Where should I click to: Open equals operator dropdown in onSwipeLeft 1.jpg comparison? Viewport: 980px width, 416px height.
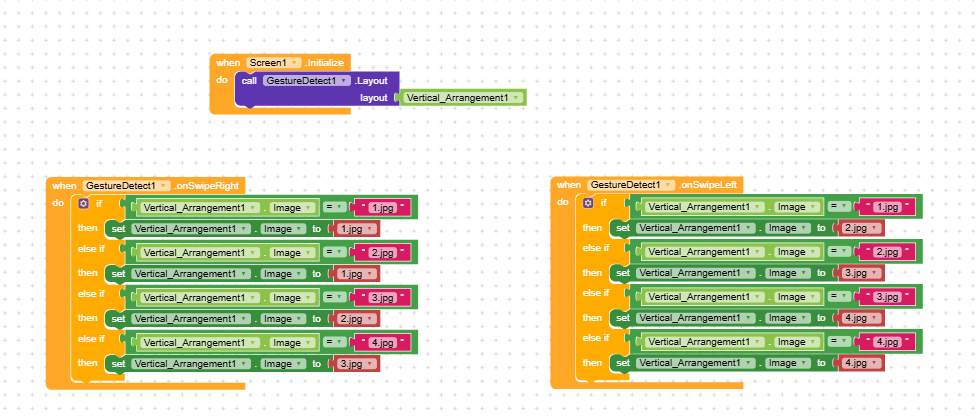pyautogui.click(x=839, y=207)
